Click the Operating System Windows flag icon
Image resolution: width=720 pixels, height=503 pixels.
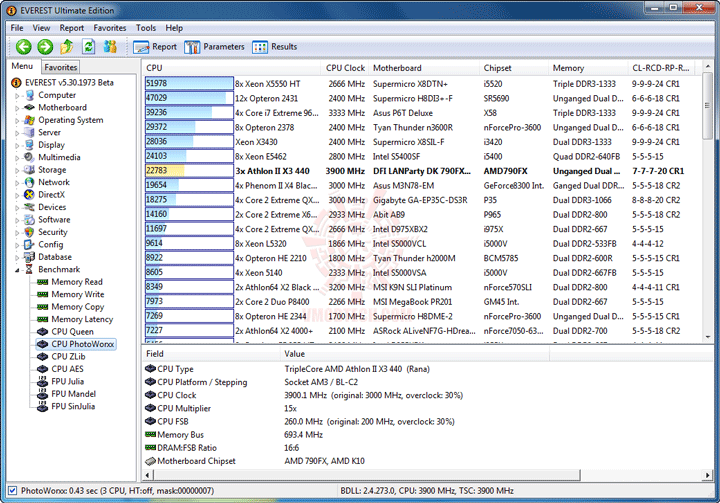(x=29, y=120)
